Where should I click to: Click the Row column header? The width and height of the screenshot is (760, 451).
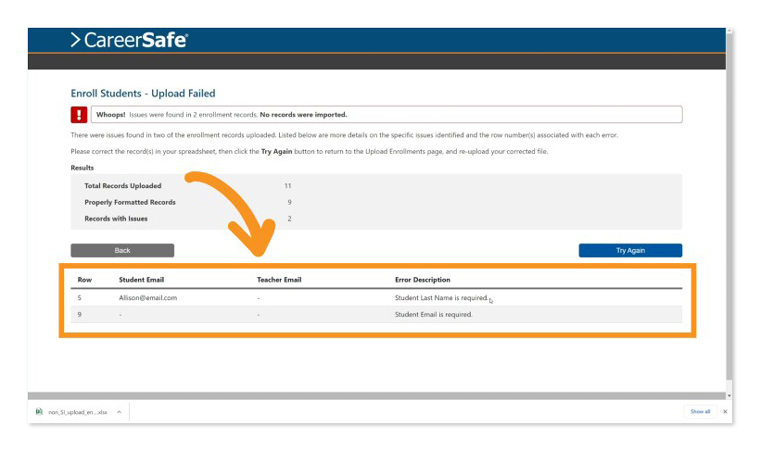click(84, 280)
